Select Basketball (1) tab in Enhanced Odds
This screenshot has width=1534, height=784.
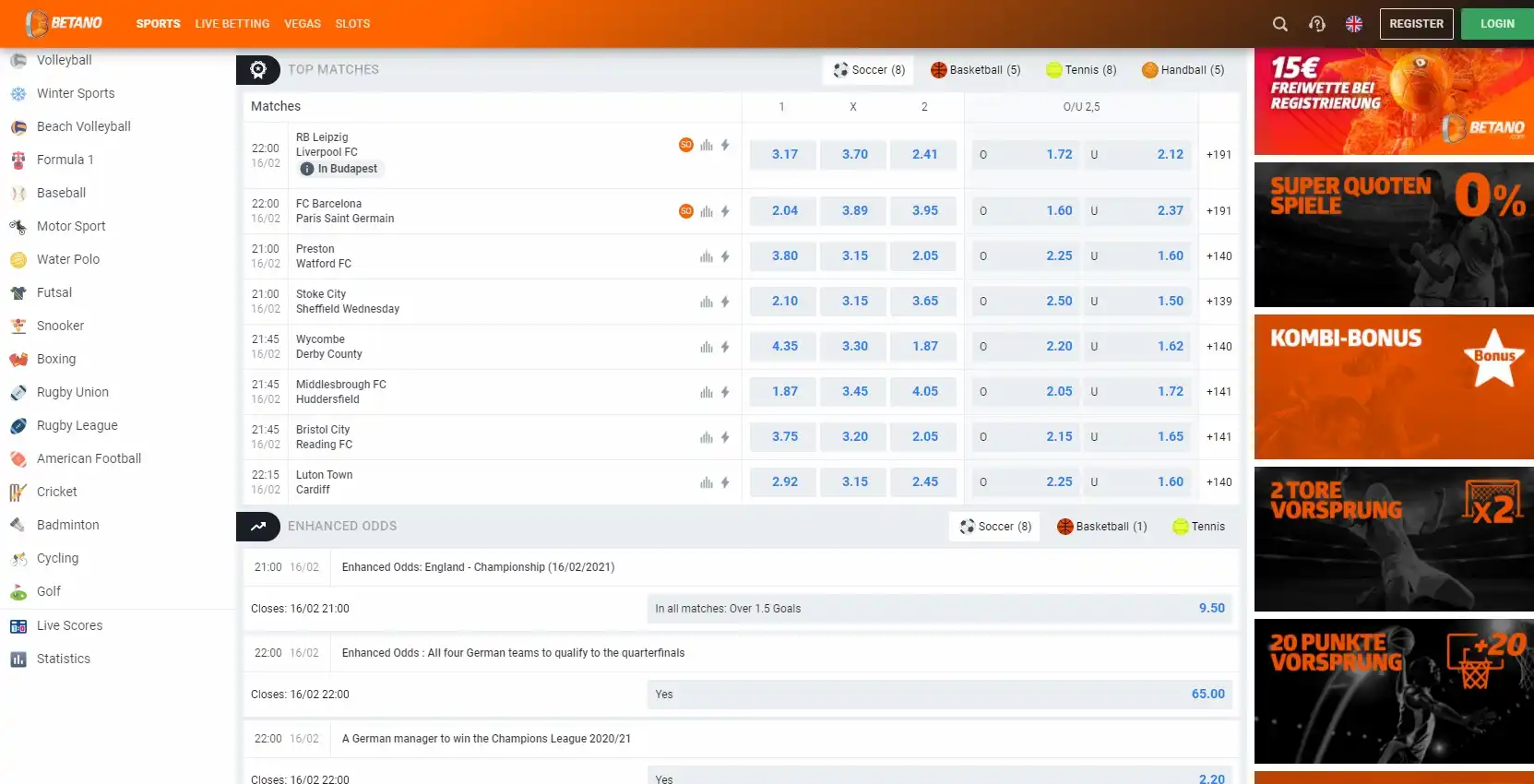[1102, 527]
